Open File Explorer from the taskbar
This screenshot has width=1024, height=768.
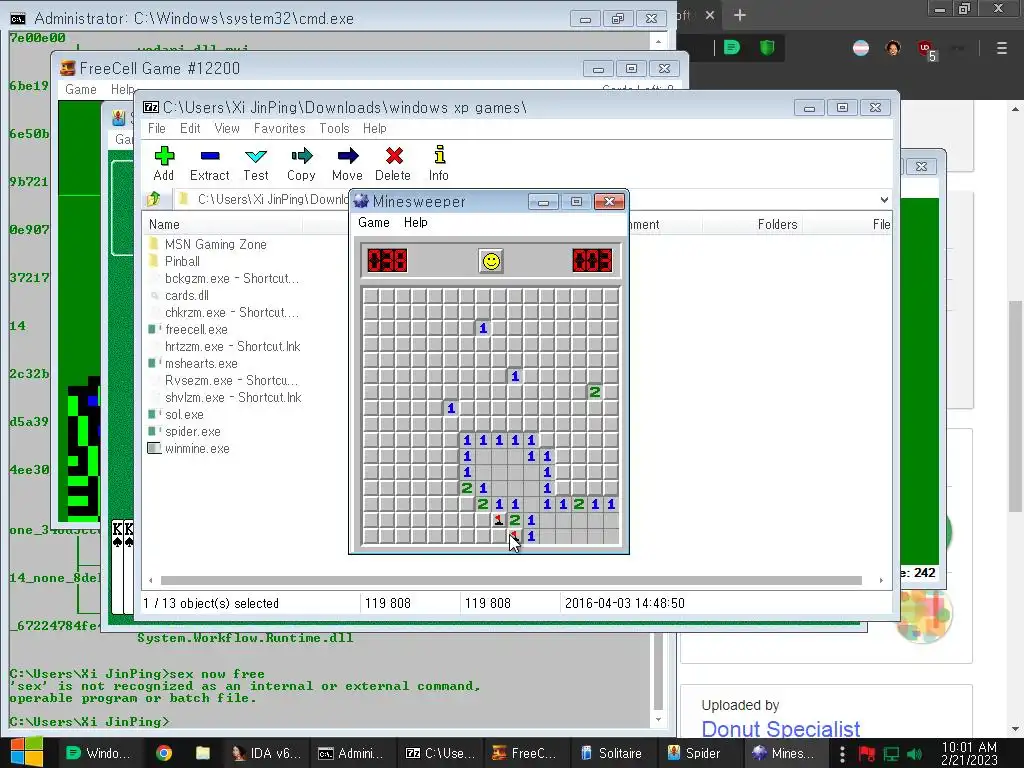pos(203,753)
